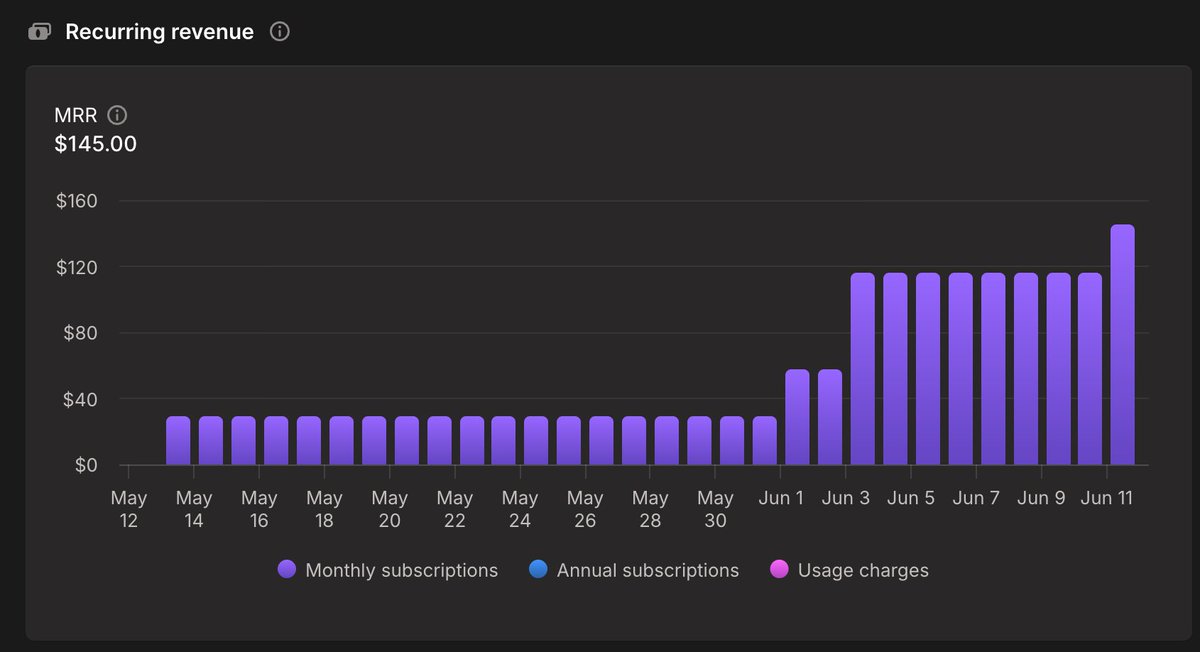Click the May 20 date label
1200x652 pixels.
389,509
